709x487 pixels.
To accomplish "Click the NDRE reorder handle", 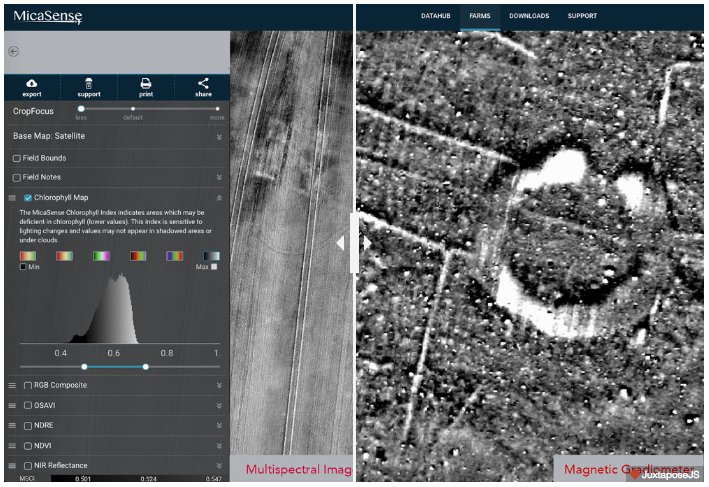I will 12,426.
